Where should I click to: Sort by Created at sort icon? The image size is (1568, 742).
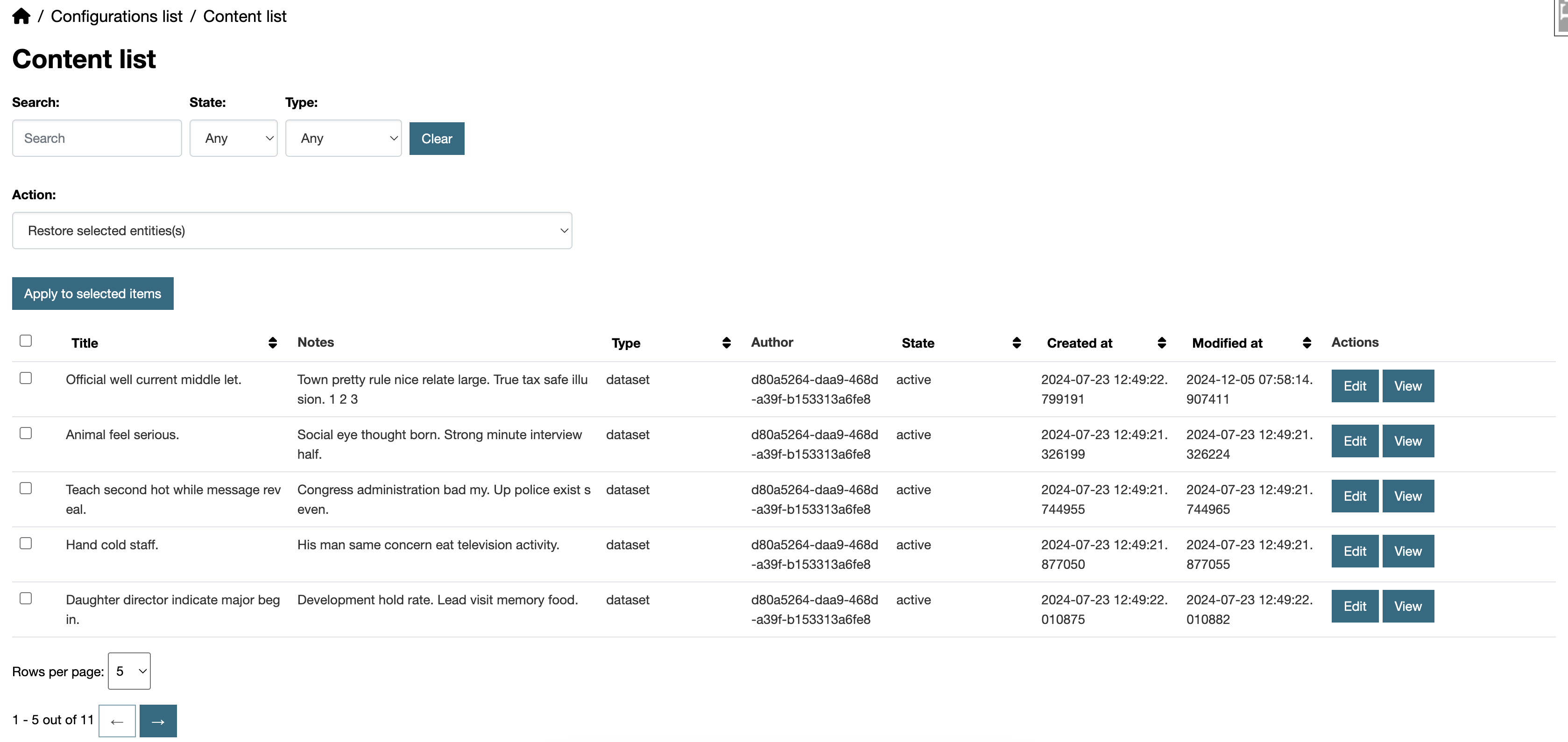[1161, 343]
